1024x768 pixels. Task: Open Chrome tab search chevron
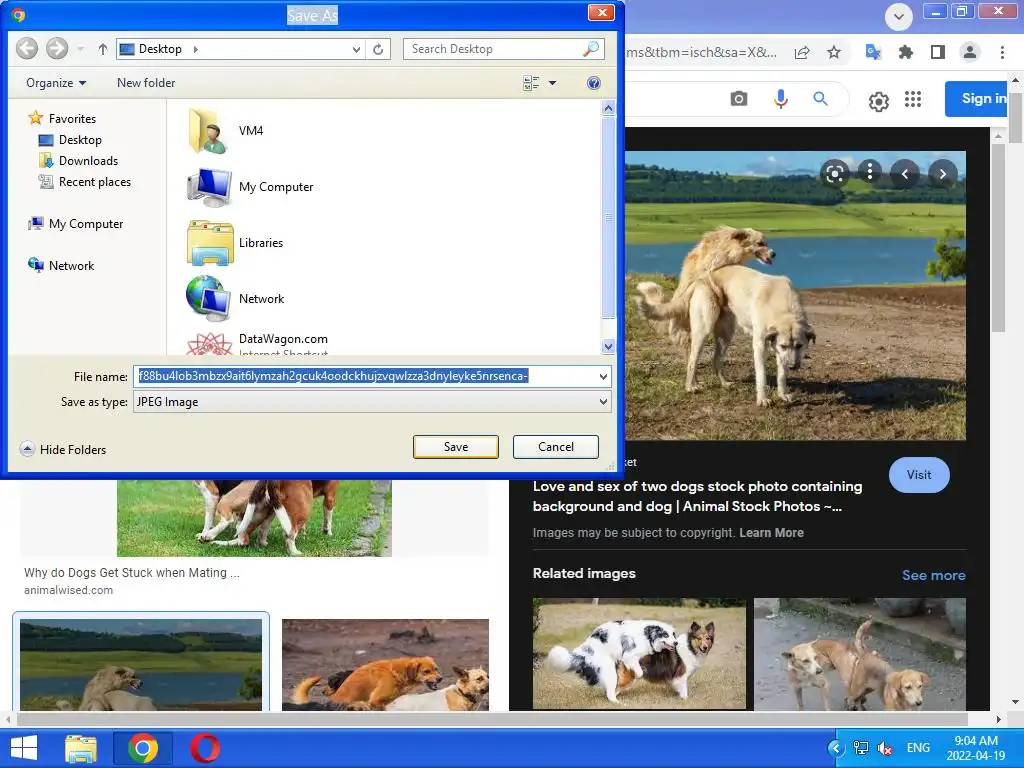899,16
